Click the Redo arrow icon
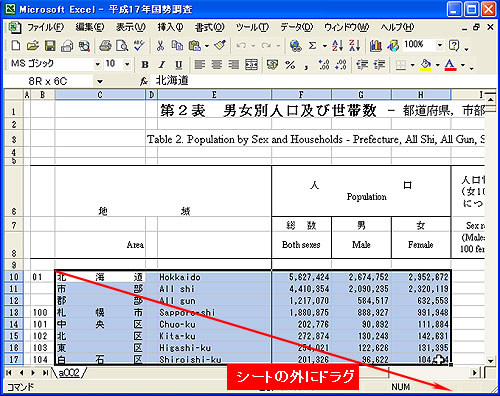Image resolution: width=500 pixels, height=396 pixels. click(266, 45)
